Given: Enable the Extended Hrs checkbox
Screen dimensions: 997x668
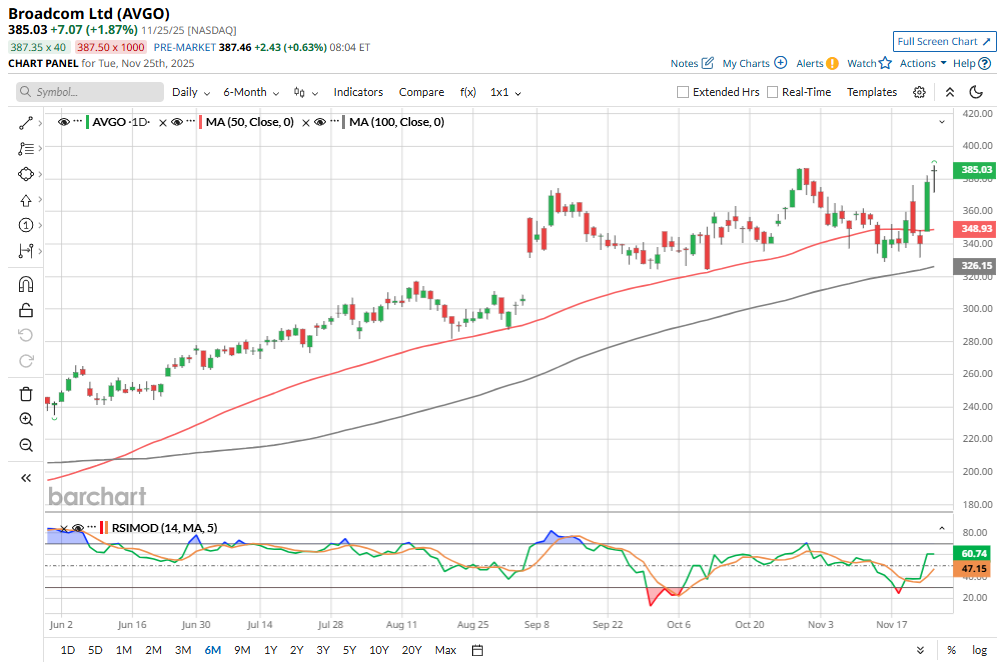Looking at the screenshot, I should point(683,92).
